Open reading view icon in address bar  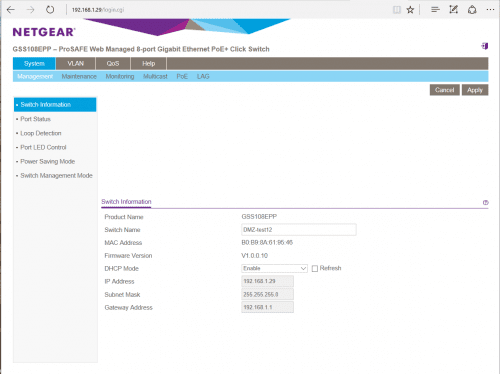(397, 10)
